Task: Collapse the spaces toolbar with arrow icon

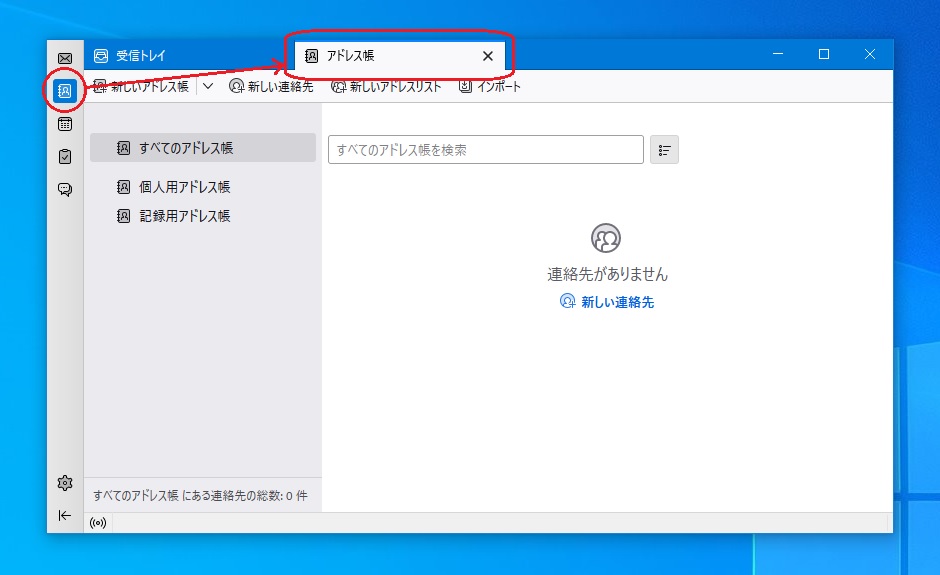Action: 65,515
